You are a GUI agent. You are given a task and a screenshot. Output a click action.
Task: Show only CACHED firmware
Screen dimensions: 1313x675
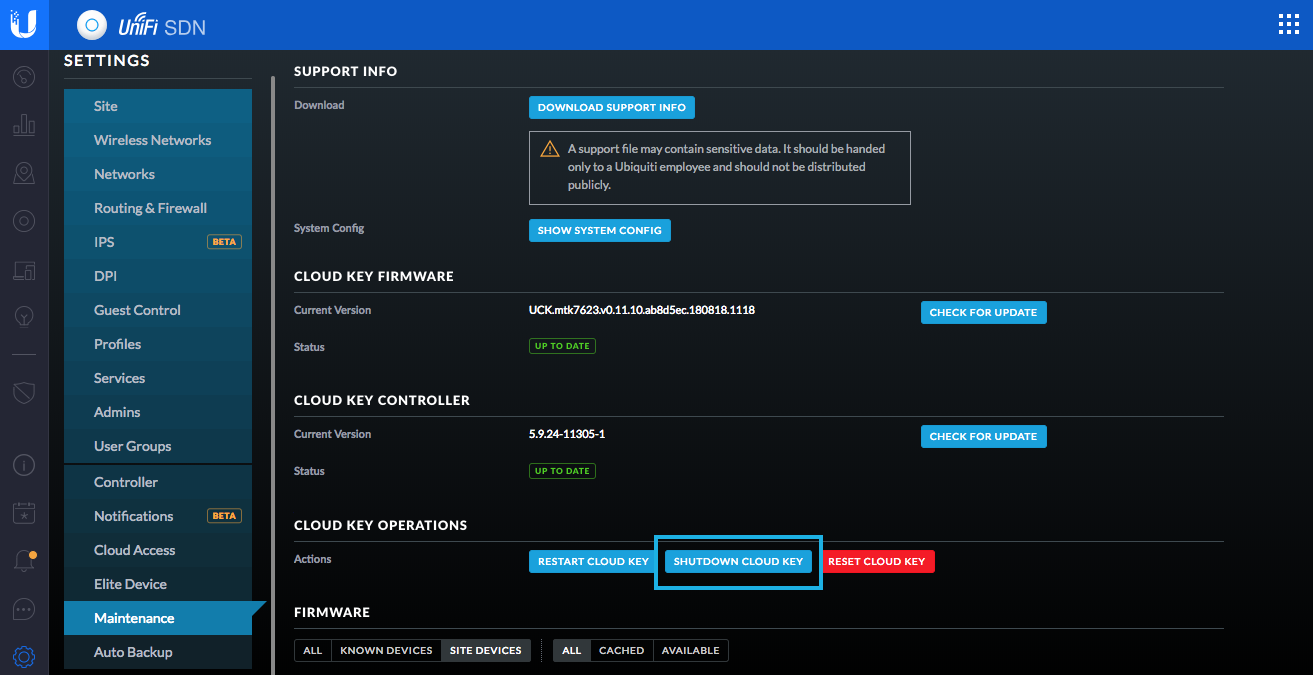(x=621, y=649)
